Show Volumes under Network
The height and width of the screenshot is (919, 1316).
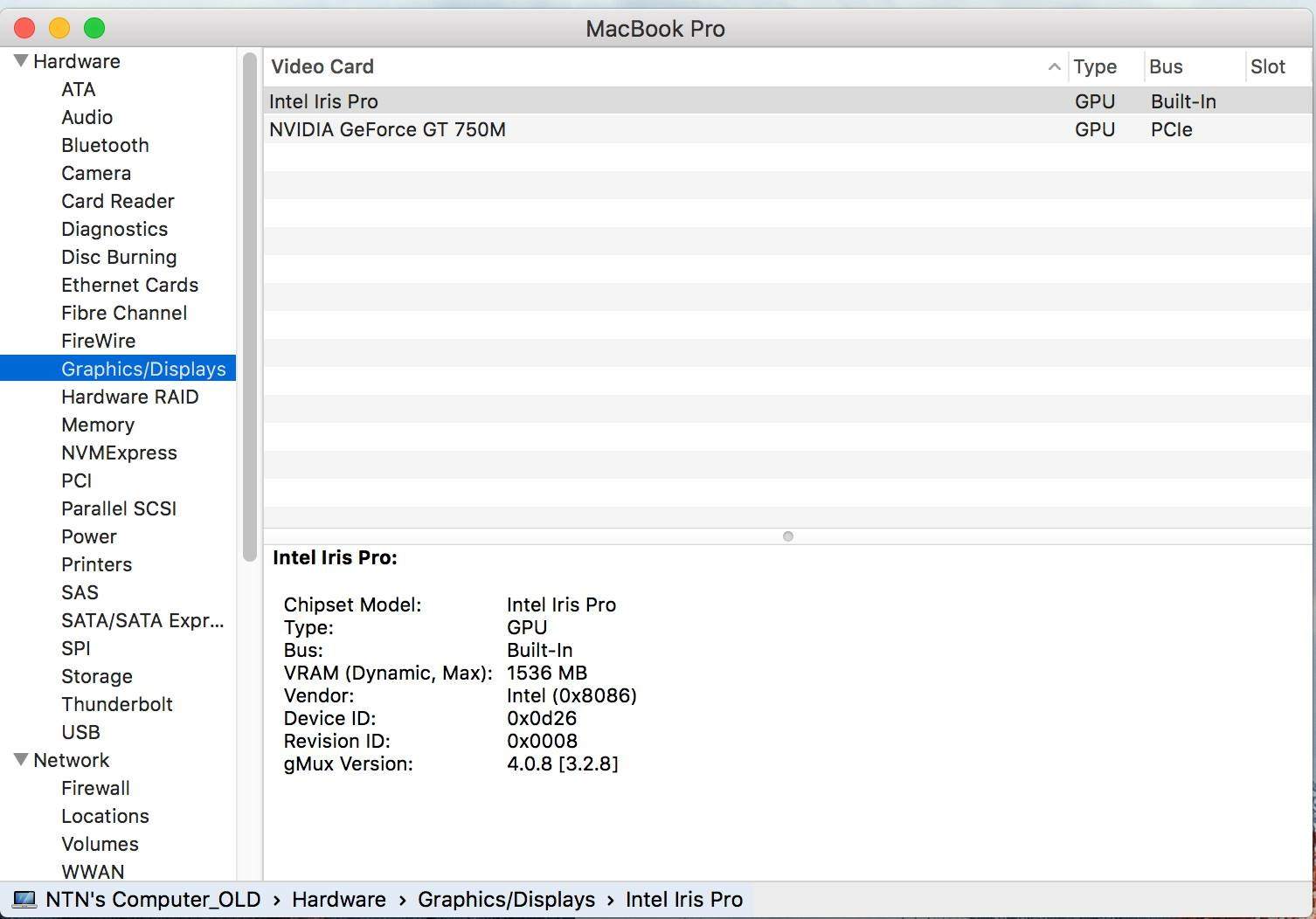100,844
